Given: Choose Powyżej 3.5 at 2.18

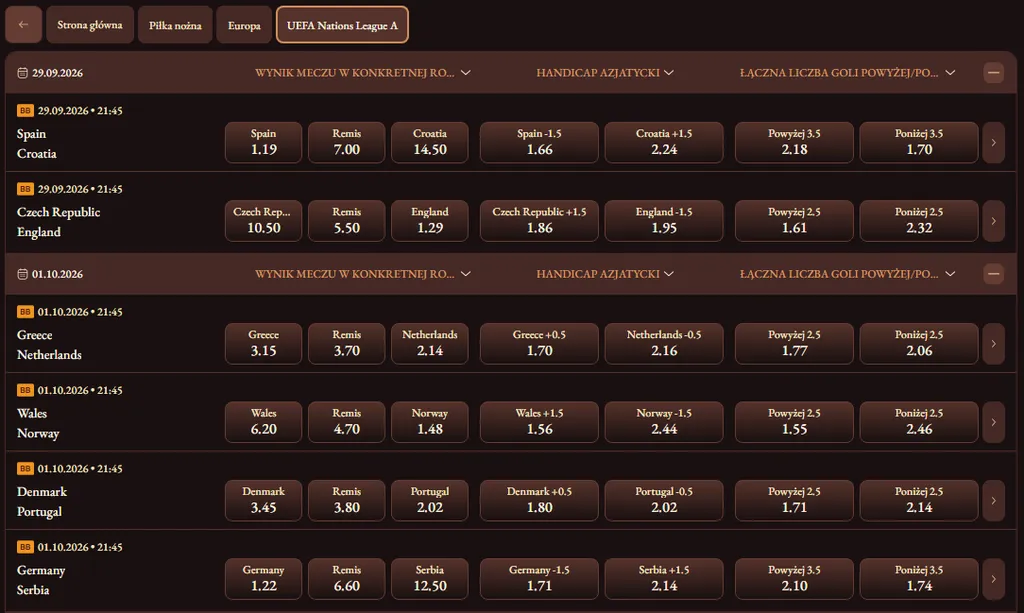Looking at the screenshot, I should point(794,142).
